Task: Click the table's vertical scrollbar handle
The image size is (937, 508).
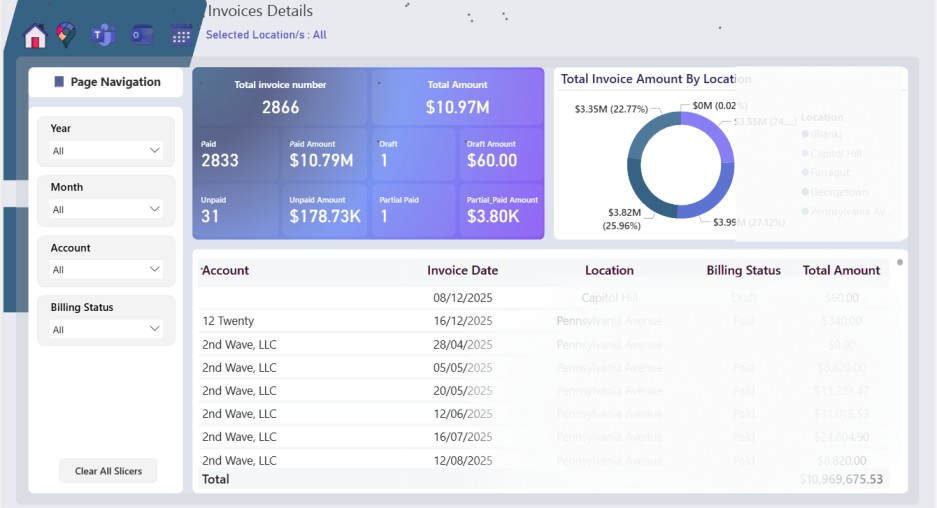Action: click(900, 263)
